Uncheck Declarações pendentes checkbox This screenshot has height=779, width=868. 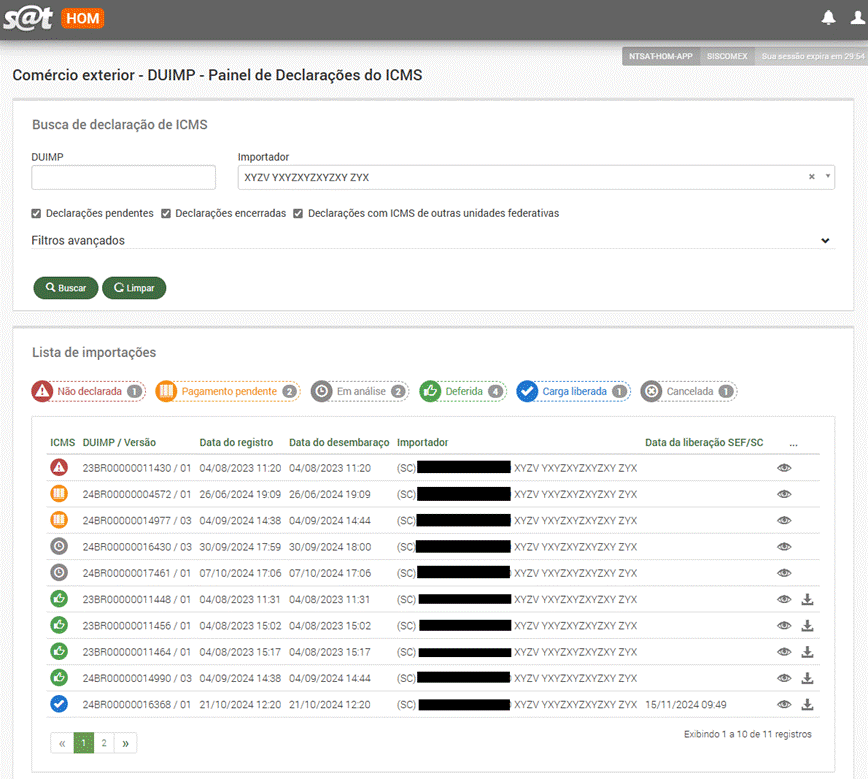pos(37,213)
